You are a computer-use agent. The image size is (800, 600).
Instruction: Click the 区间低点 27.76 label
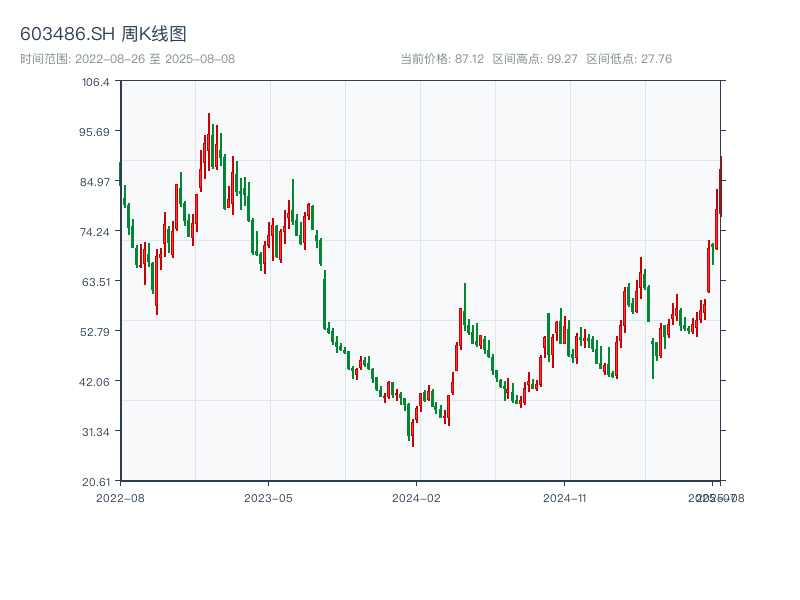pos(628,59)
